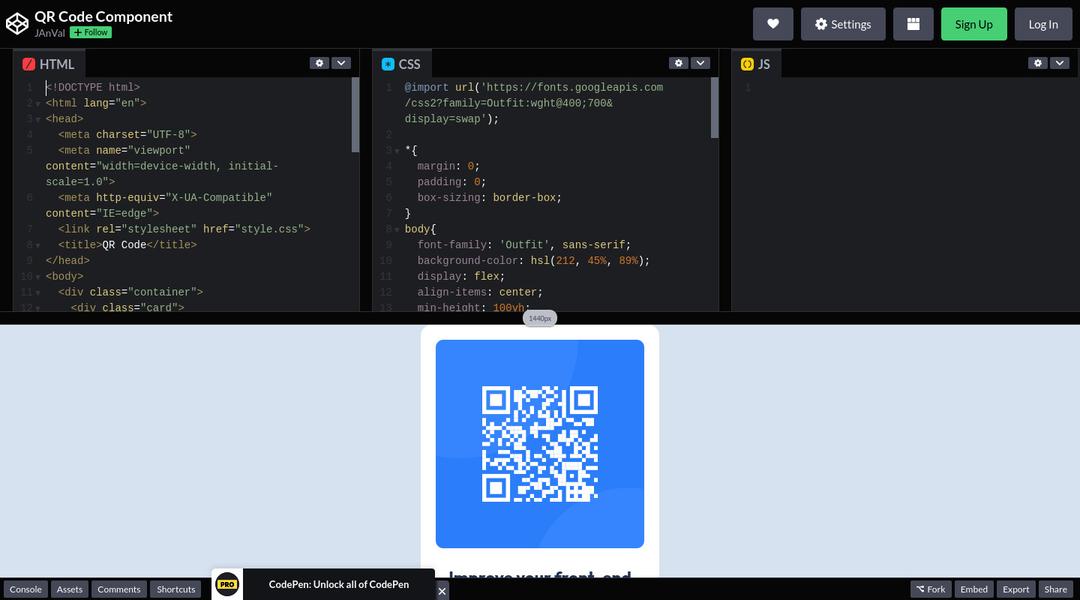Click the PRO badge near the bottom banner

[x=227, y=584]
